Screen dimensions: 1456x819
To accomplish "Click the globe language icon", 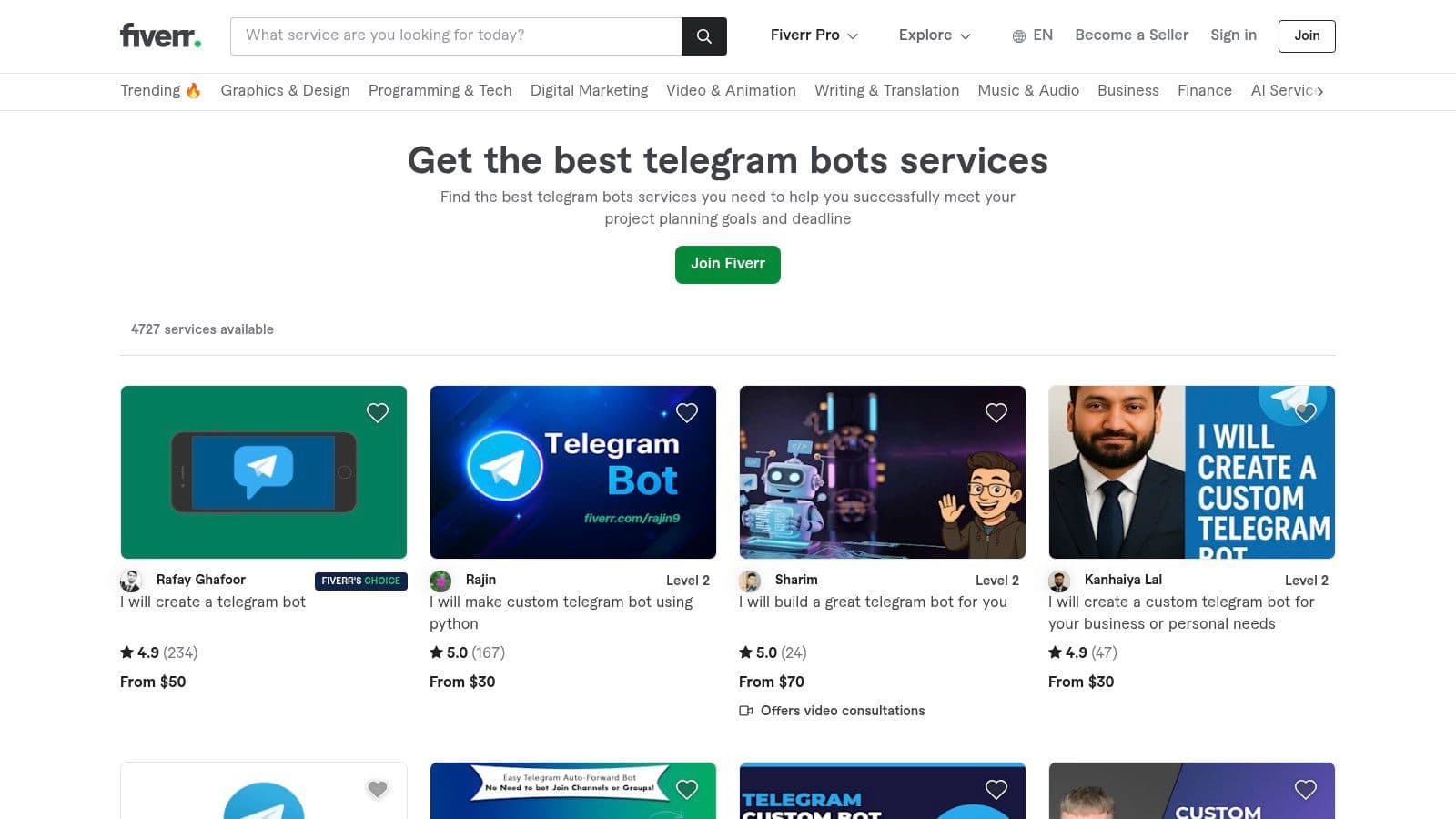I will click(1019, 36).
